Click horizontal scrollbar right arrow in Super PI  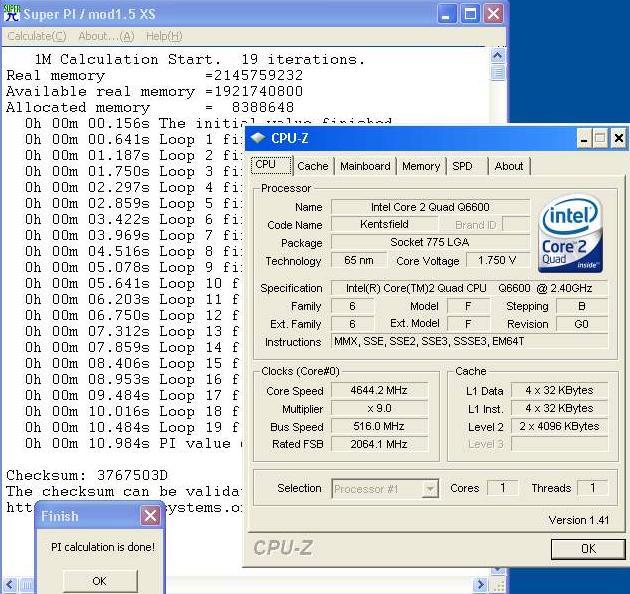point(481,584)
